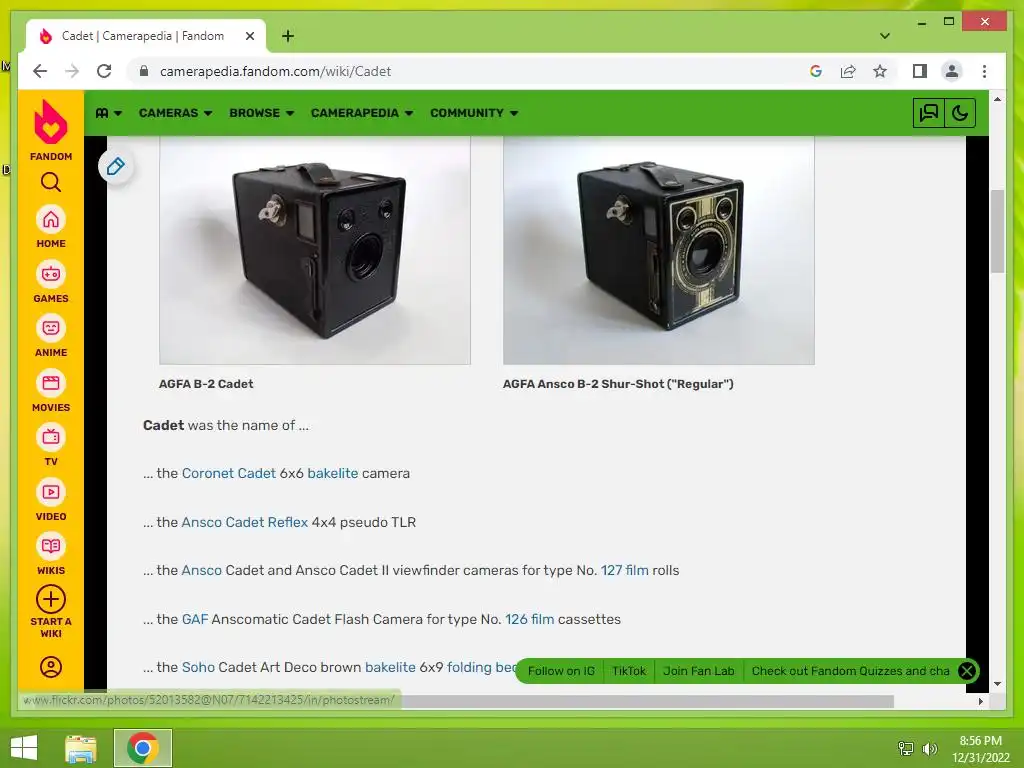The width and height of the screenshot is (1024, 768).
Task: Open the Video section icon
Action: click(51, 492)
